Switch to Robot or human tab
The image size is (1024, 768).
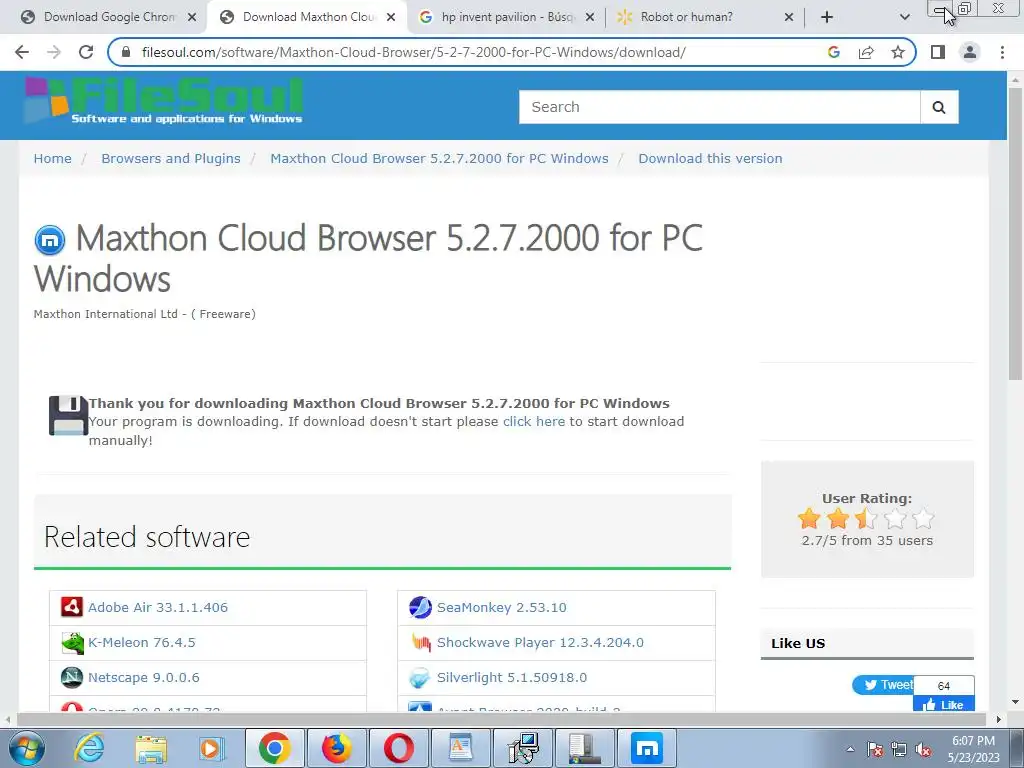click(x=686, y=17)
